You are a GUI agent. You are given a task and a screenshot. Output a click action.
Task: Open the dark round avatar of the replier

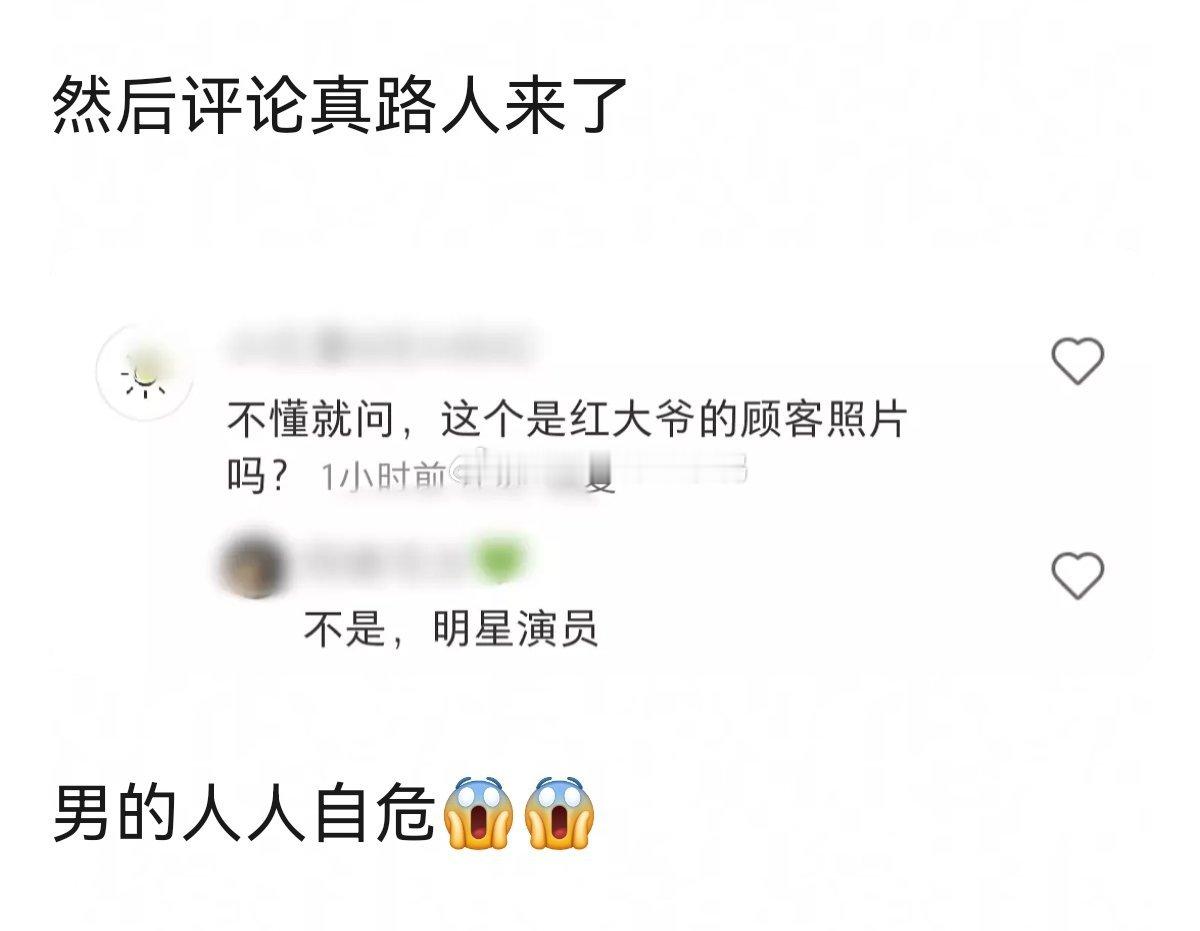(x=253, y=567)
